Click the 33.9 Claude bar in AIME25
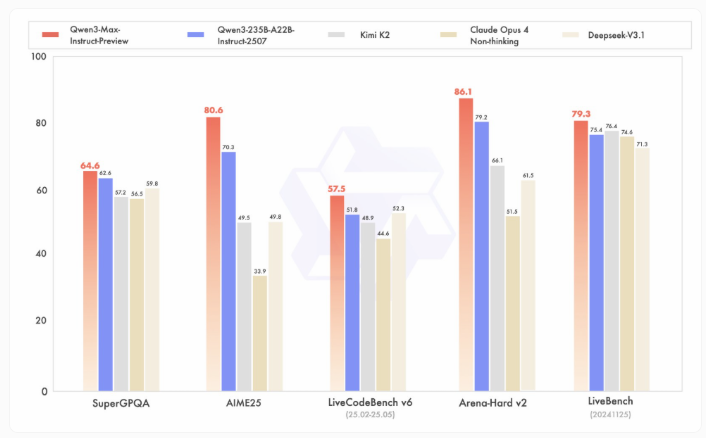This screenshot has width=706, height=438. point(260,333)
